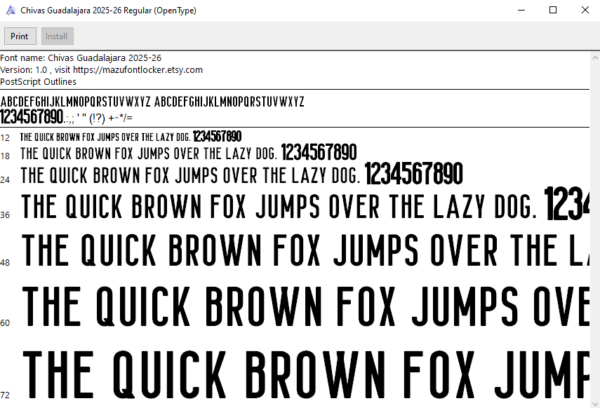Viewport: 600px width, 408px height.
Task: Click the Font name: Chivas Guadalajara 2025-26 line
Action: (x=81, y=58)
